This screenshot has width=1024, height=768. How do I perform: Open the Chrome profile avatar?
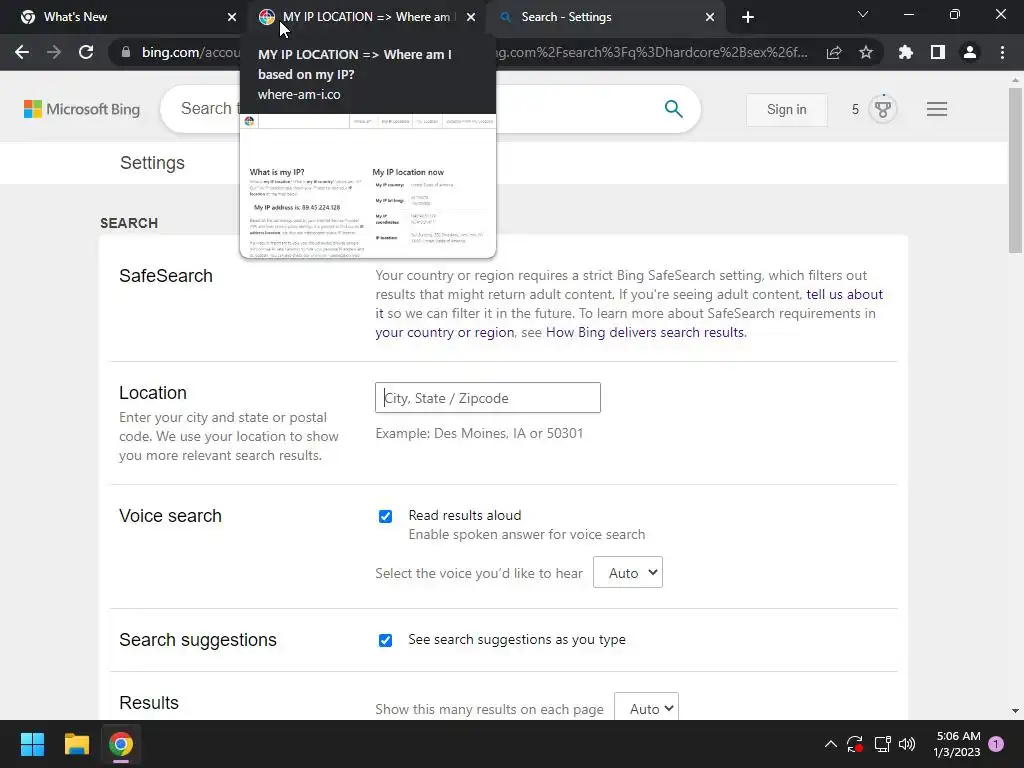point(970,52)
